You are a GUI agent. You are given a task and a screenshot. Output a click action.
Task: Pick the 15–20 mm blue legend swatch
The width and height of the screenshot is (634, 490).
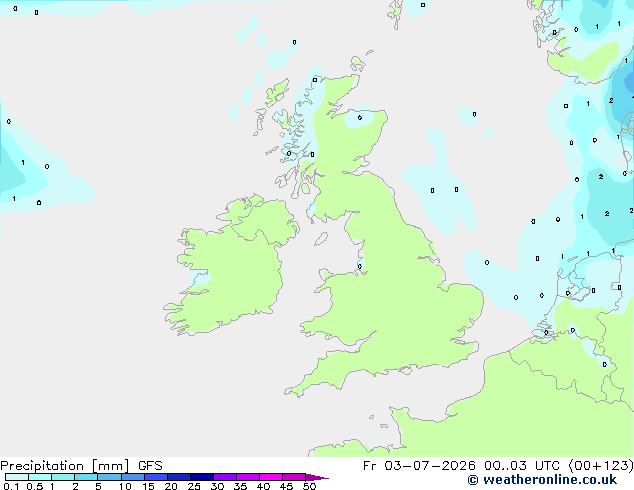click(x=156, y=477)
